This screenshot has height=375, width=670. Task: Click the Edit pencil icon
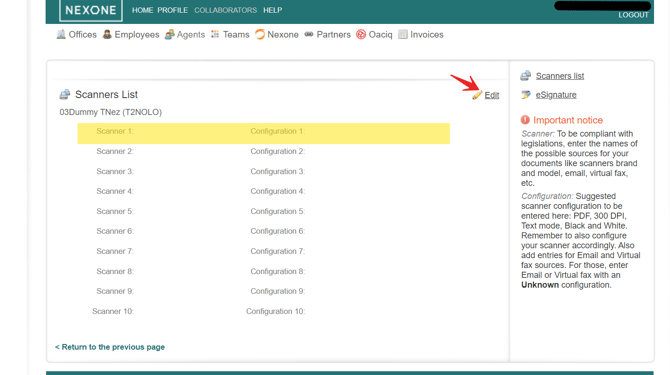click(x=477, y=95)
